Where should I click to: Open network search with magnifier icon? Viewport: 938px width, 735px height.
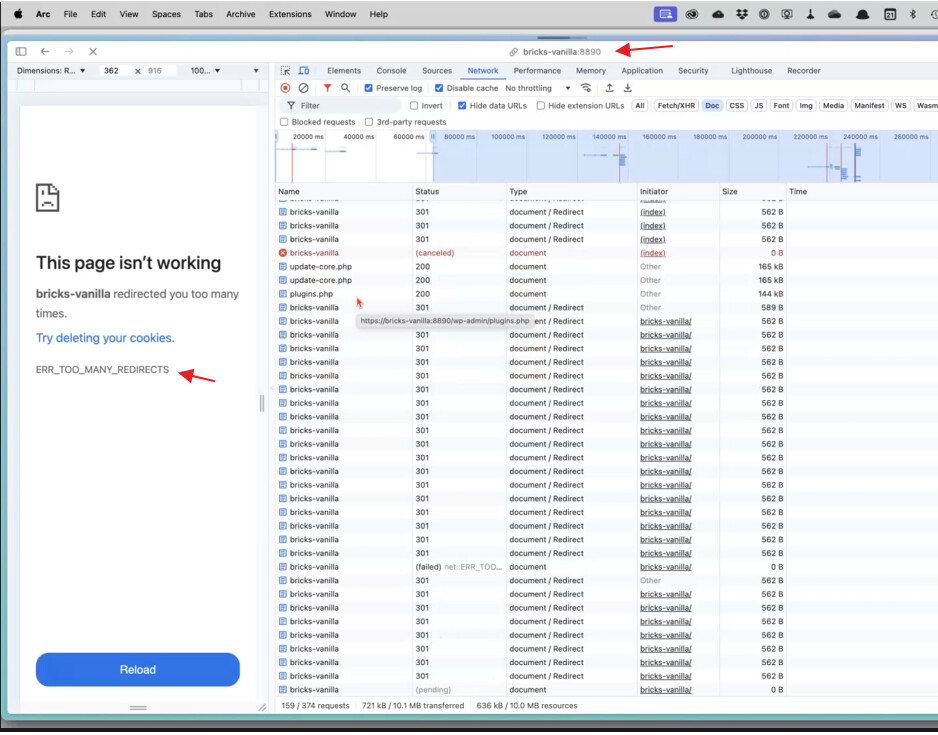pos(346,88)
